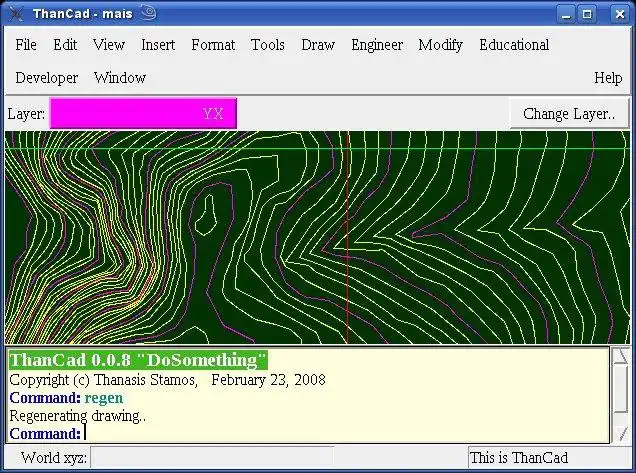Open the Help menu
This screenshot has width=636, height=473.
[x=608, y=77]
